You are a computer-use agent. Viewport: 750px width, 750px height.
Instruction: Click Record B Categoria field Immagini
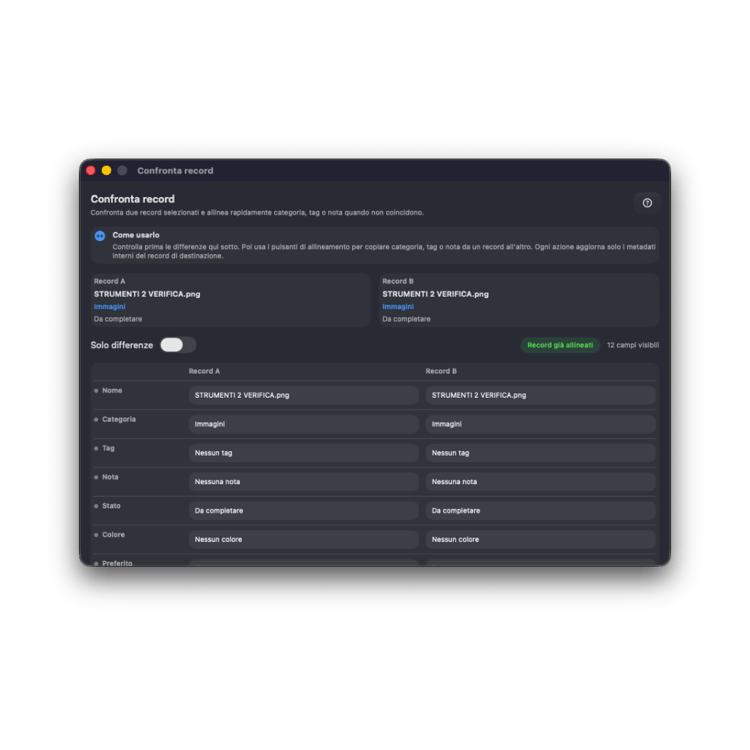[540, 424]
